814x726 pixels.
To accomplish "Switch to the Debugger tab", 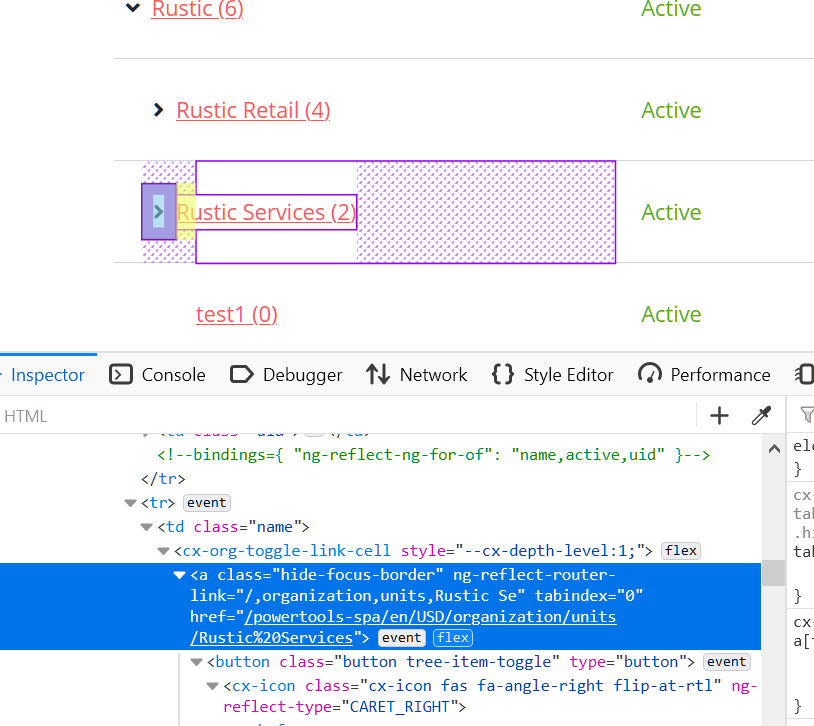I will point(286,375).
